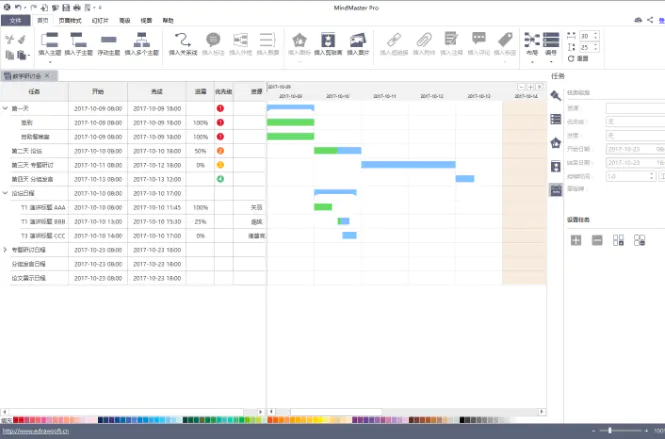Viewport: 665px width, 439px height.
Task: Open the outline list tab in side panel
Action: pos(556,119)
